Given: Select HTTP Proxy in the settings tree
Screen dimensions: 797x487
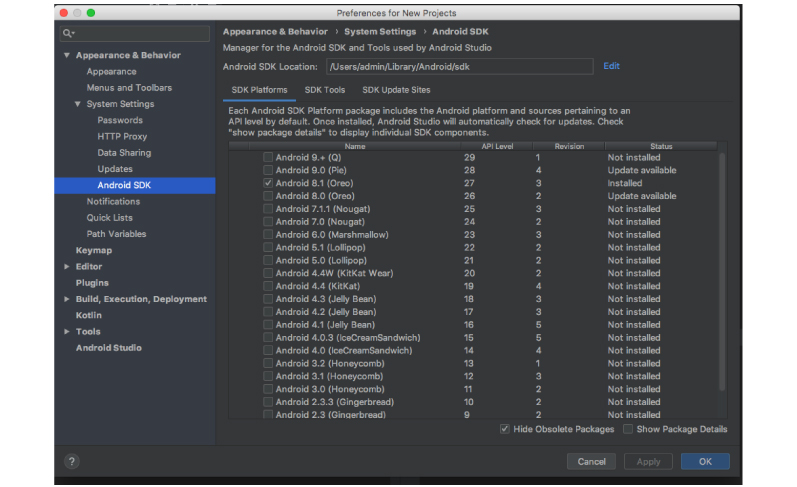Looking at the screenshot, I should pos(122,137).
